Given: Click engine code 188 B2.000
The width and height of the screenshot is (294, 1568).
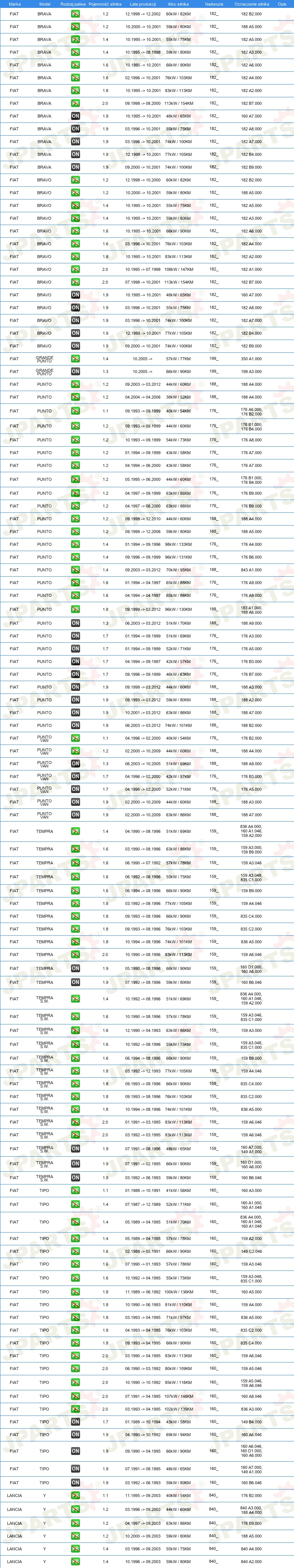Looking at the screenshot, I should click(252, 725).
